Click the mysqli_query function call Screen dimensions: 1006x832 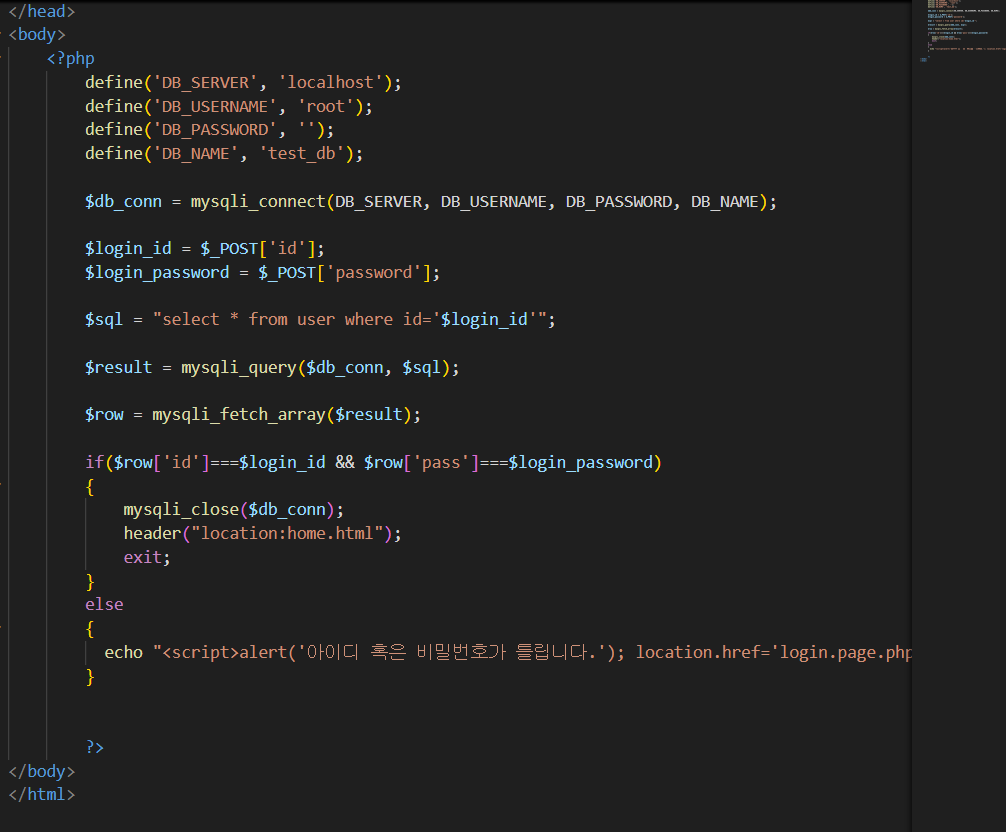[238, 367]
